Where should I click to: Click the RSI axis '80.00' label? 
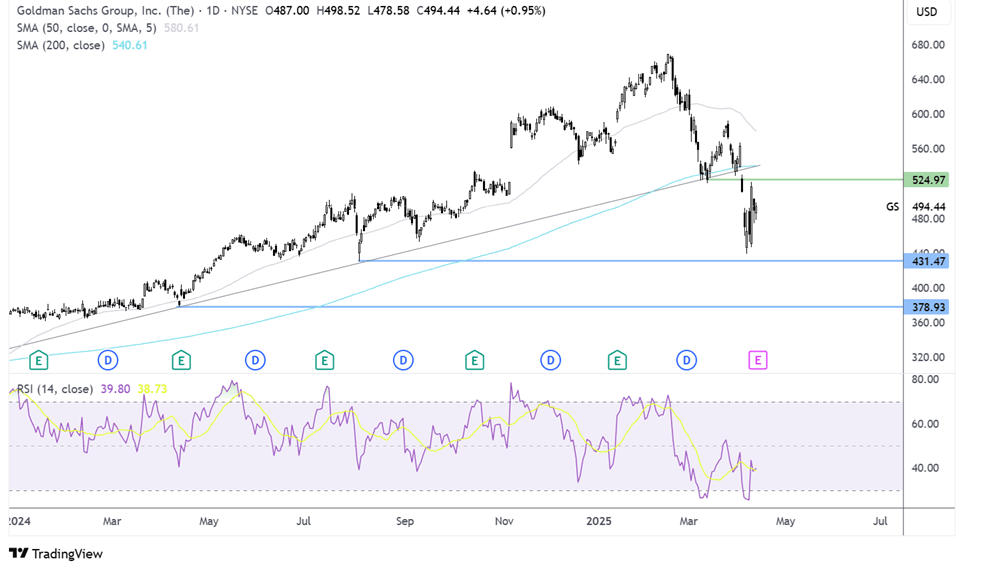[925, 380]
